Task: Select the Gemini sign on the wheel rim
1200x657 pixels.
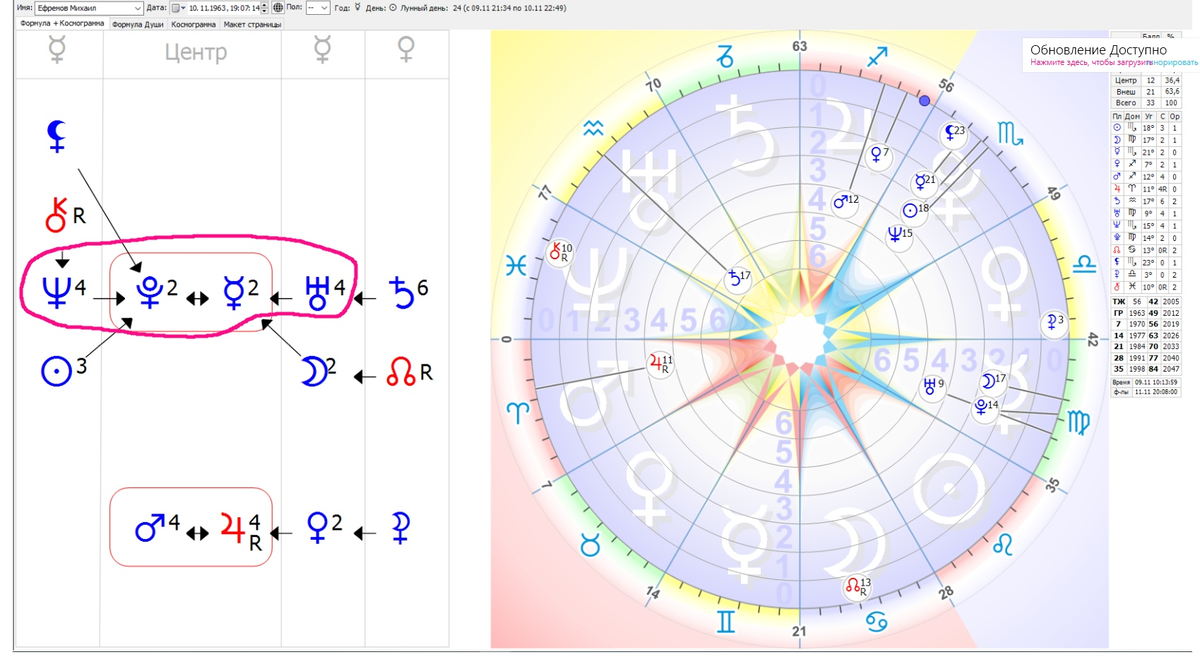Action: pos(725,624)
